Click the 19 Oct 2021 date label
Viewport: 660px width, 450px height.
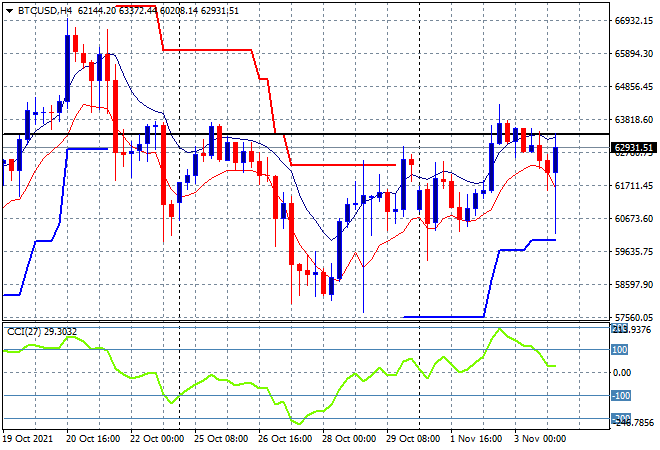pos(28,439)
